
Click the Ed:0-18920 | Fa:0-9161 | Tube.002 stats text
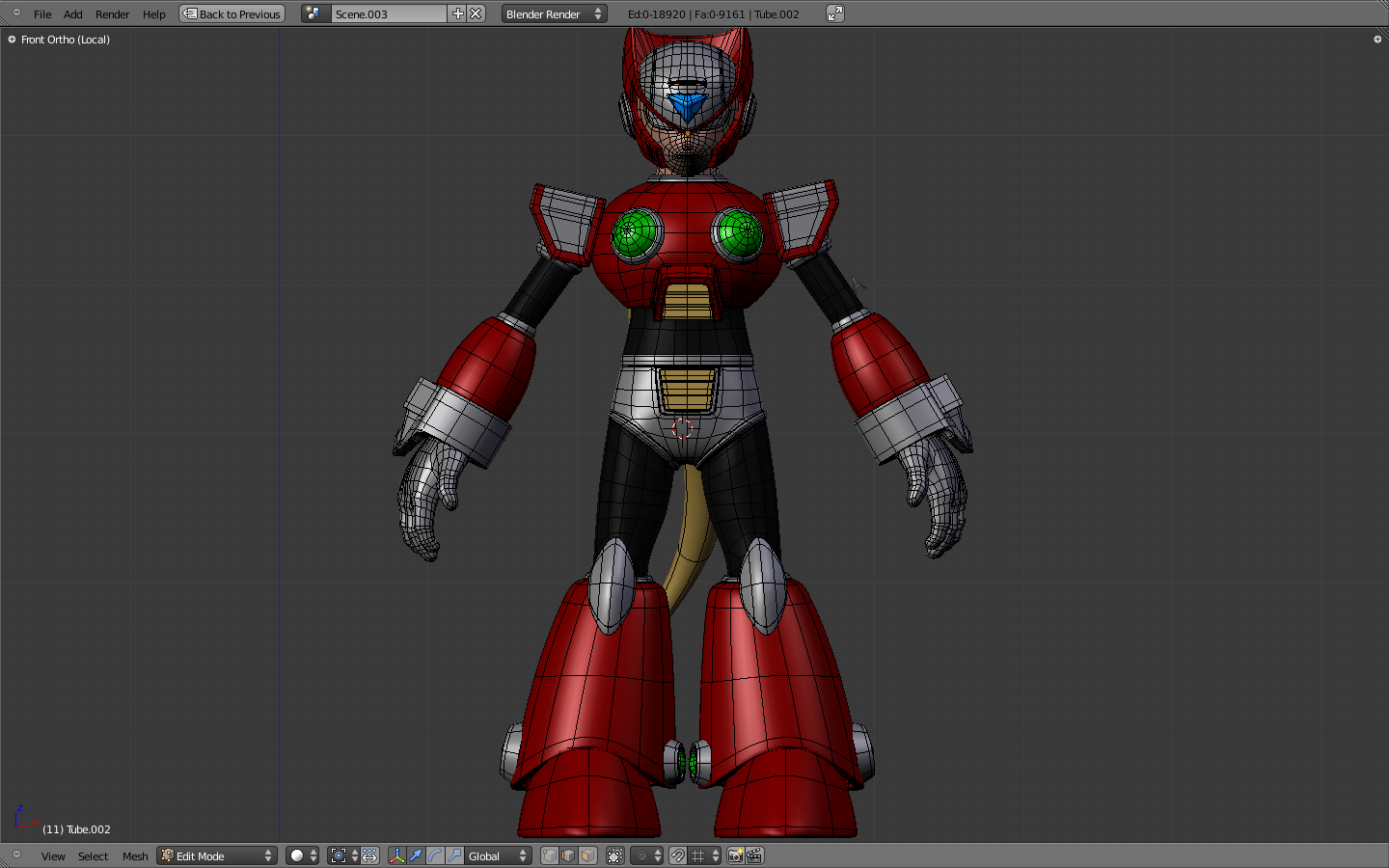tap(714, 14)
